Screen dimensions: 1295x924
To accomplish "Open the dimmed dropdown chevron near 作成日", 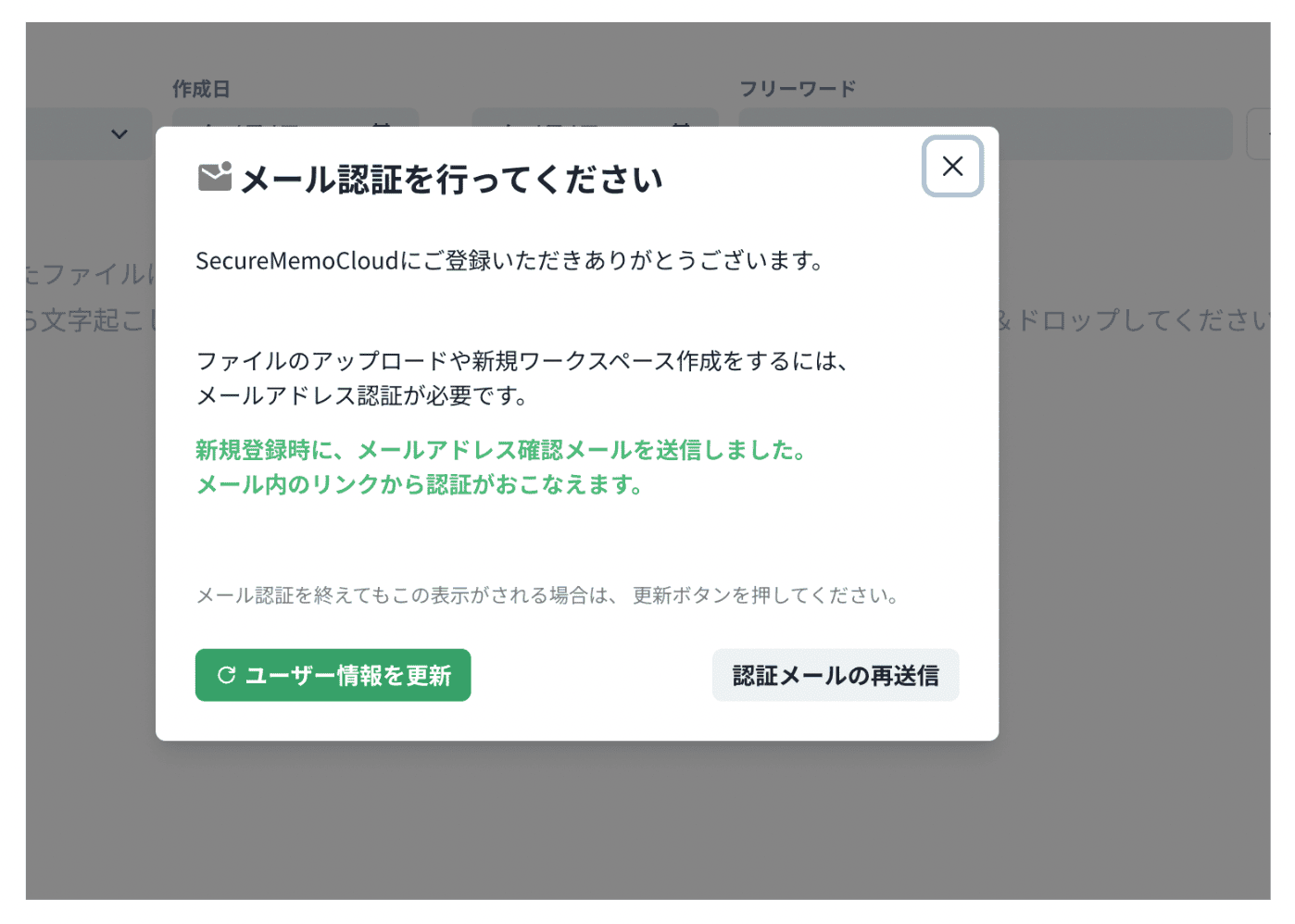I will point(119,134).
